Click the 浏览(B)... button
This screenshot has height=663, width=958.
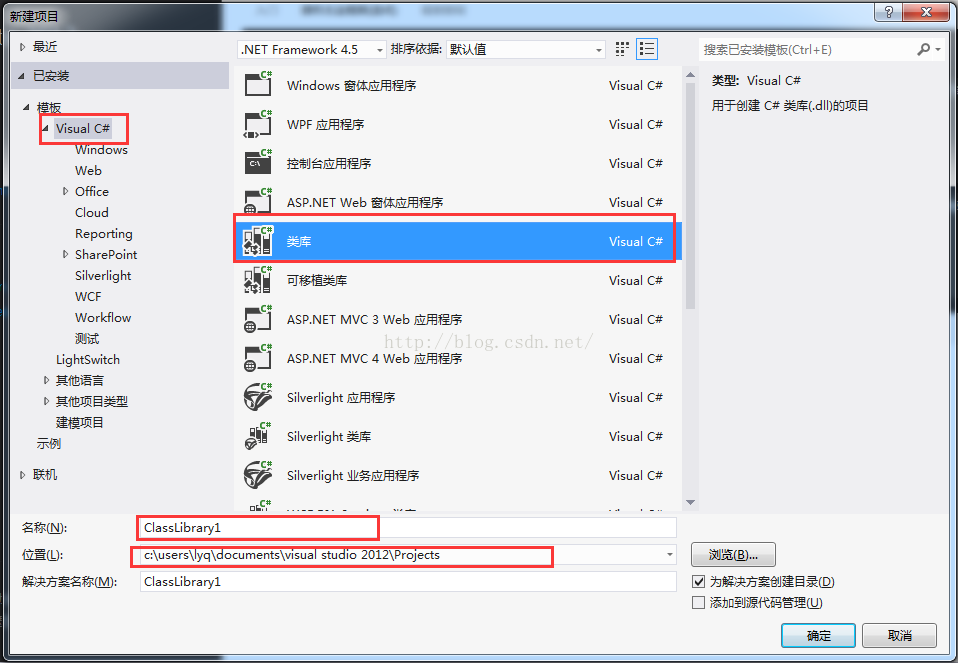tap(733, 555)
